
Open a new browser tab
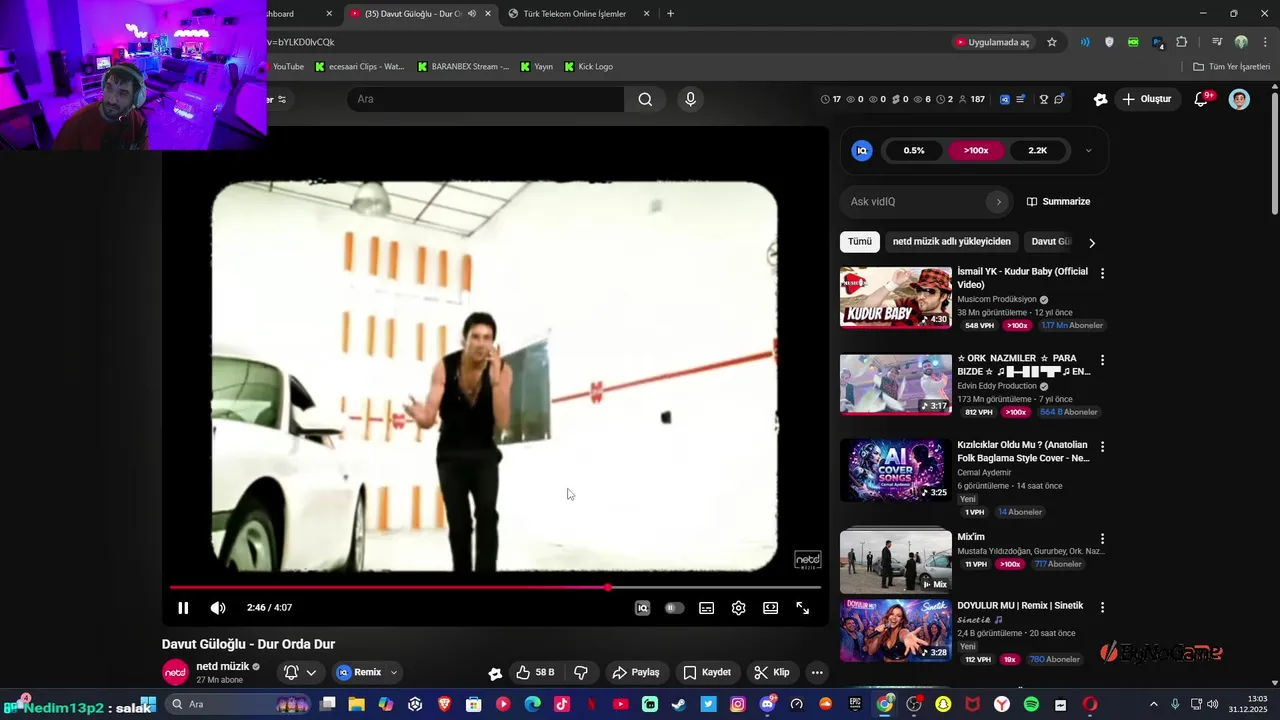(x=670, y=14)
